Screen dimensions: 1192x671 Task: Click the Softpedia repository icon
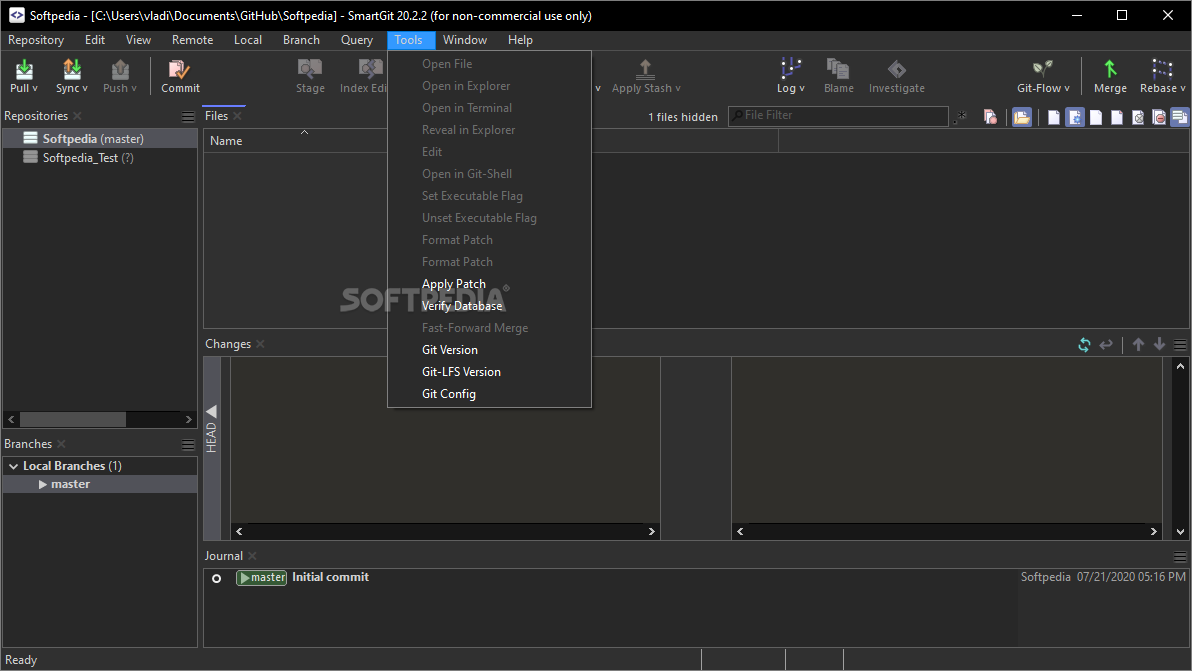coord(30,138)
